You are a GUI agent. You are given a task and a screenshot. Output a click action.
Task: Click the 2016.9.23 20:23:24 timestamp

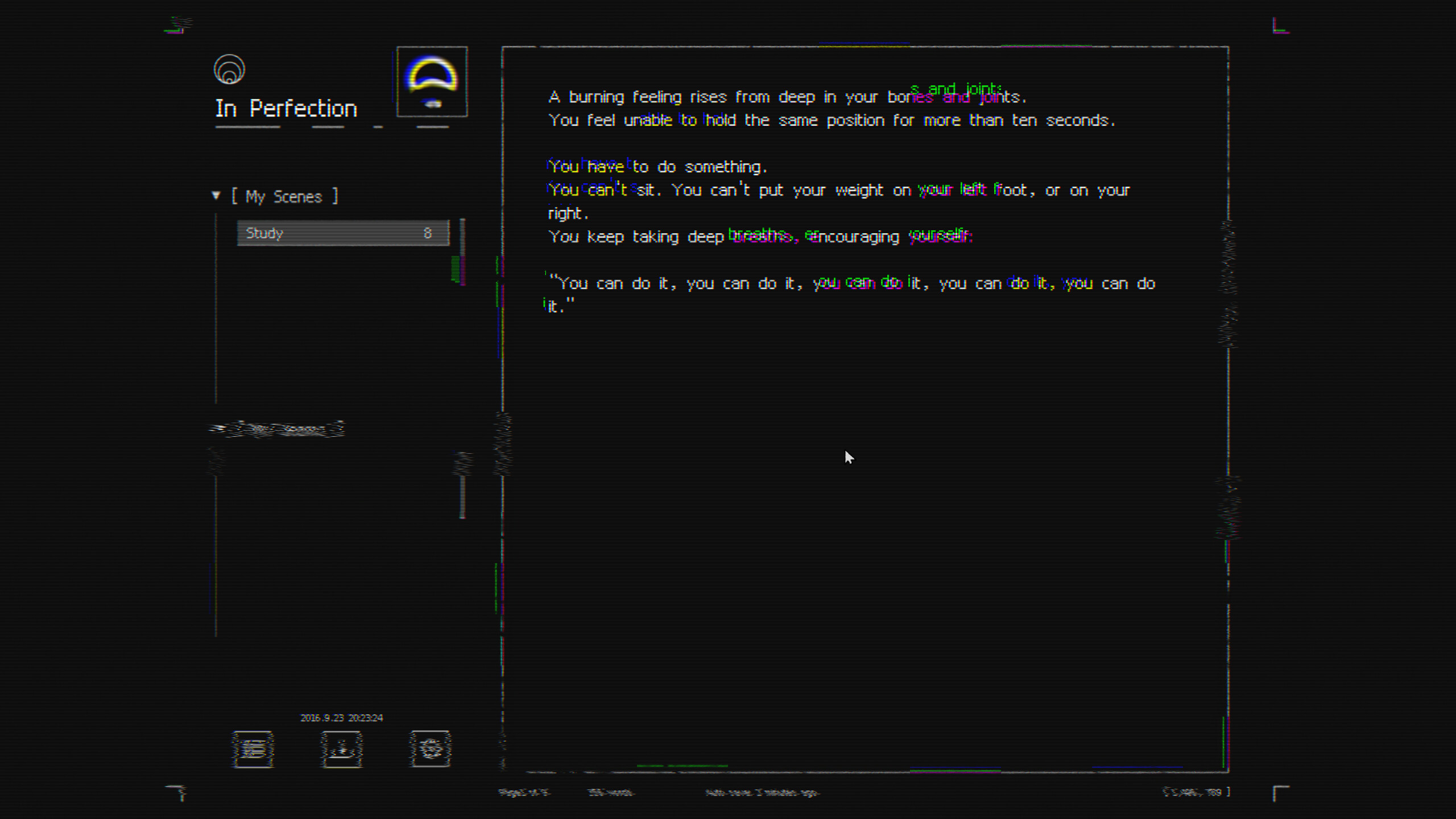click(x=342, y=718)
